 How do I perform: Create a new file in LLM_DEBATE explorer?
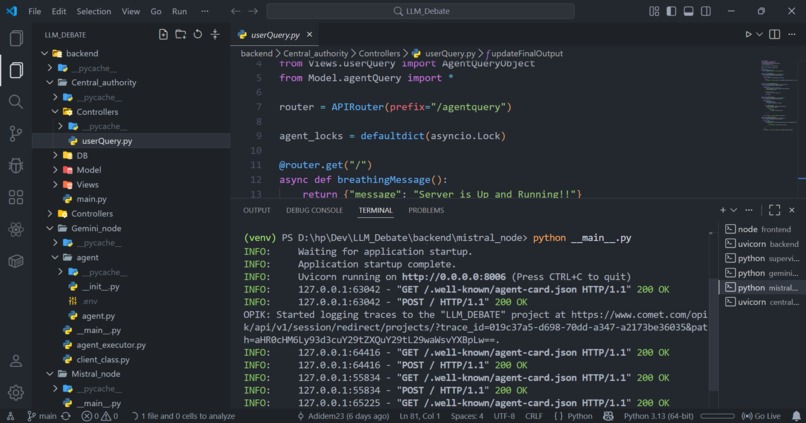163,34
